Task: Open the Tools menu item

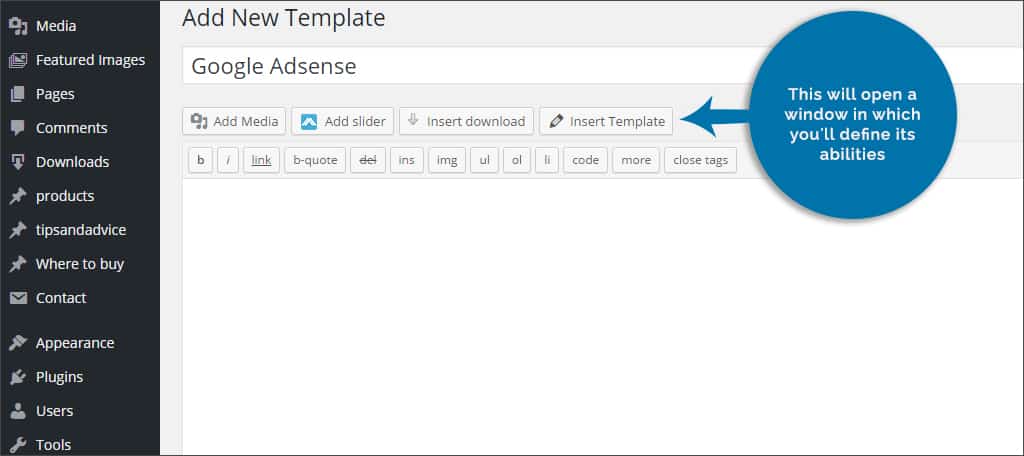Action: [54, 445]
